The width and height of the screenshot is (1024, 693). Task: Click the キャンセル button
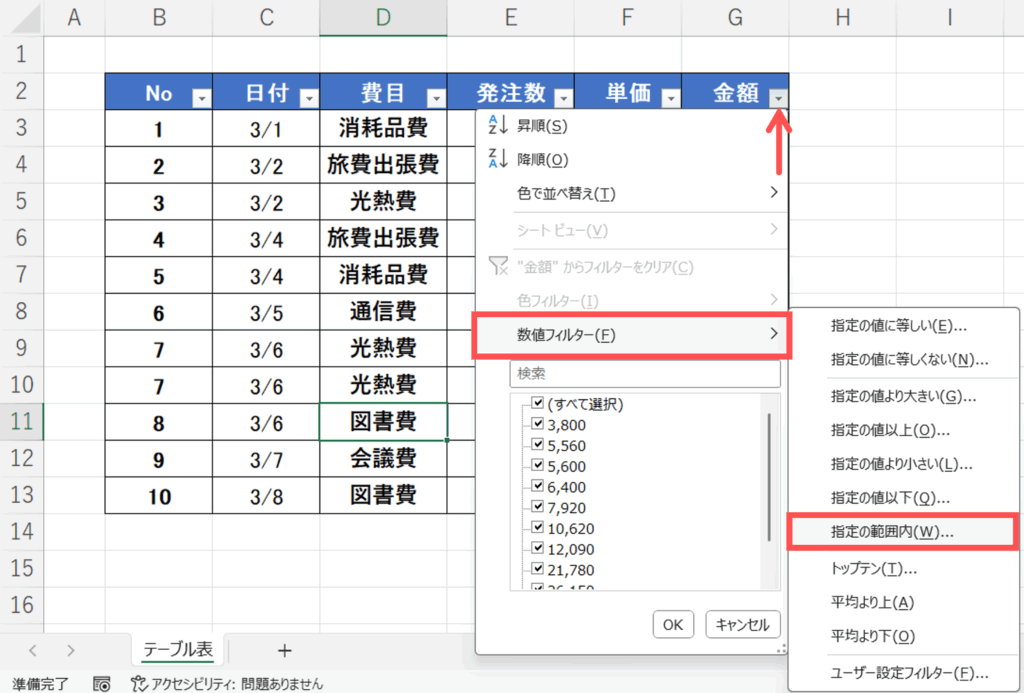click(743, 625)
